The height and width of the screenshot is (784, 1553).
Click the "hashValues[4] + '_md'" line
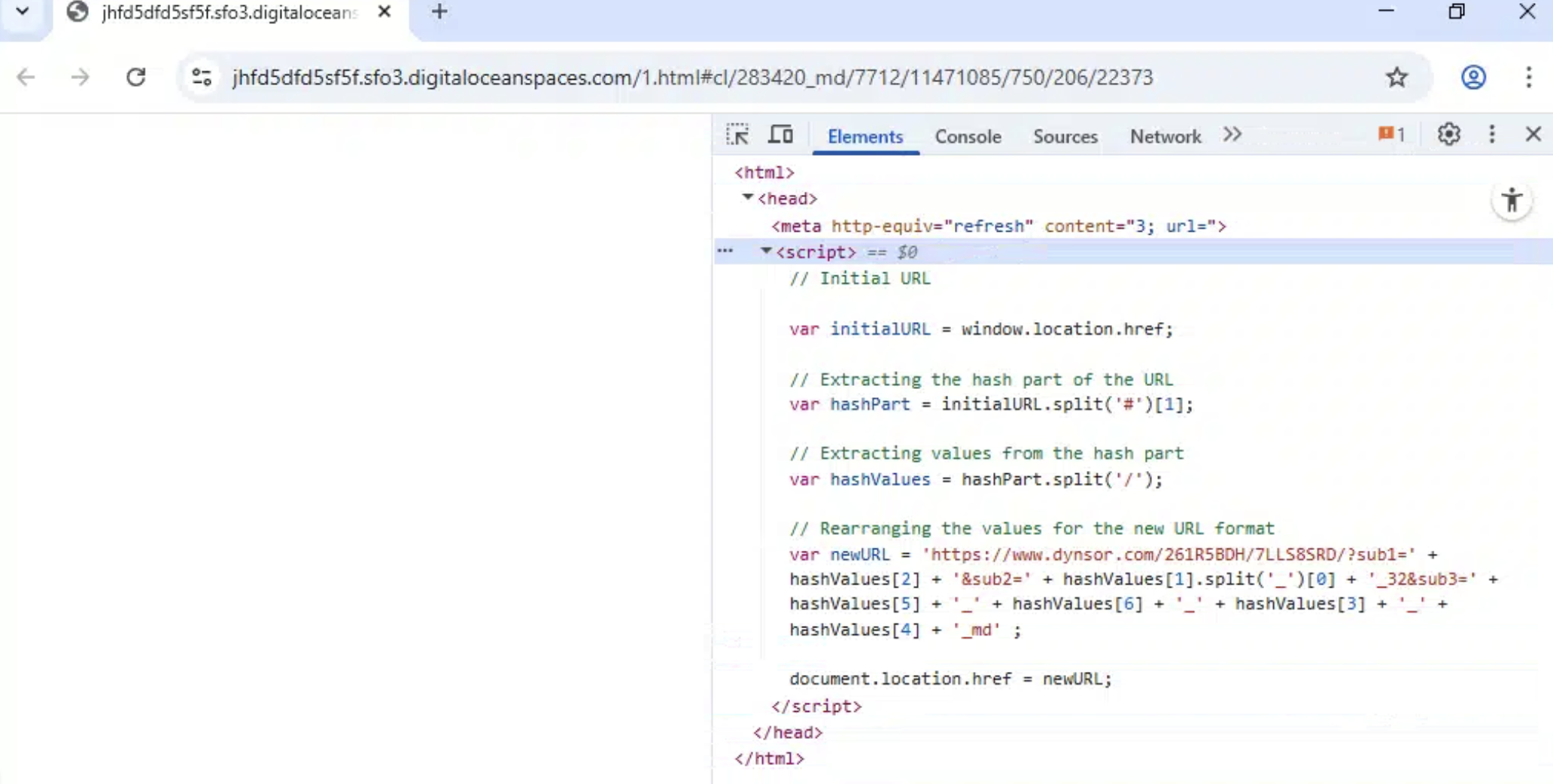click(905, 630)
